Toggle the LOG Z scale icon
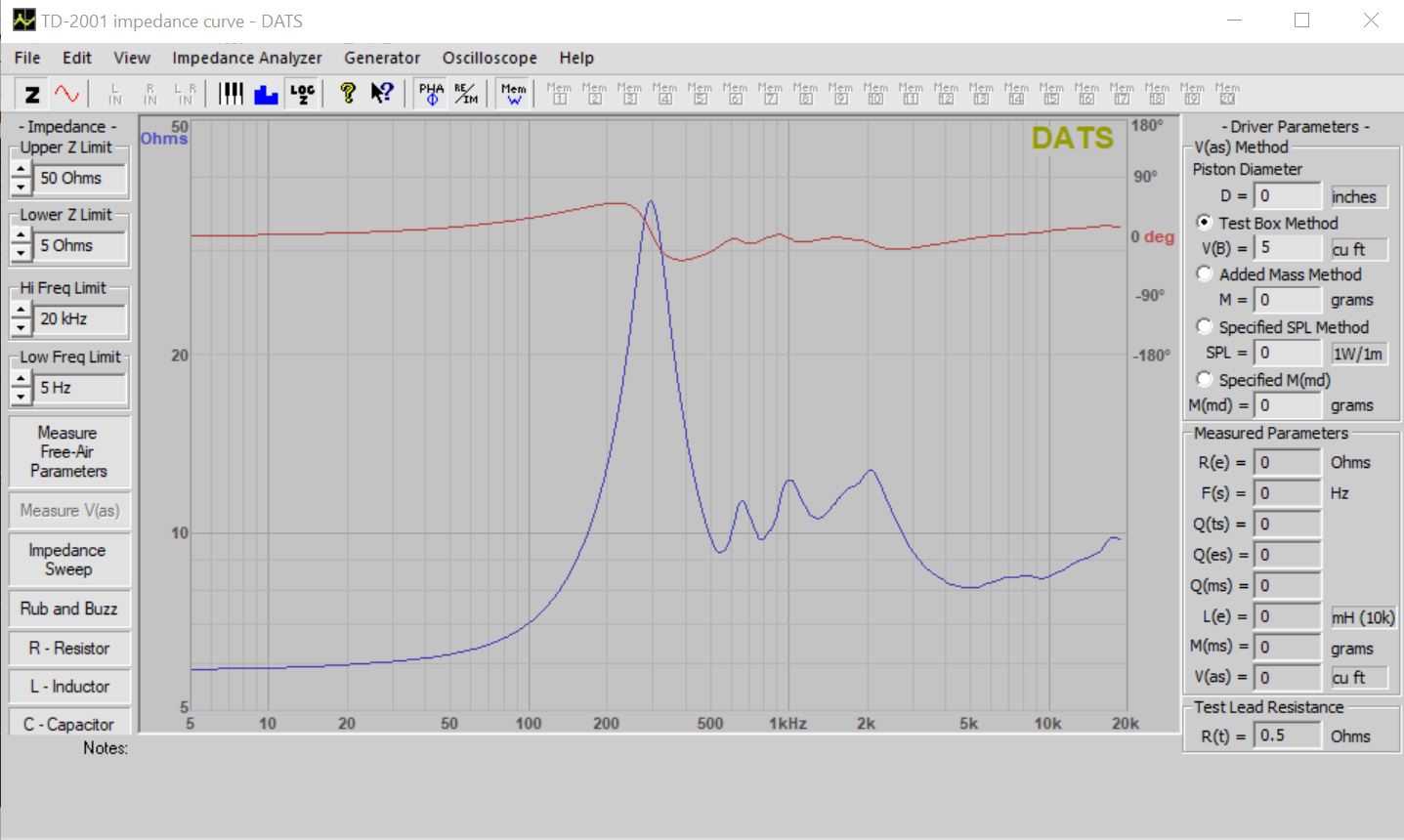This screenshot has width=1404, height=840. 302,94
